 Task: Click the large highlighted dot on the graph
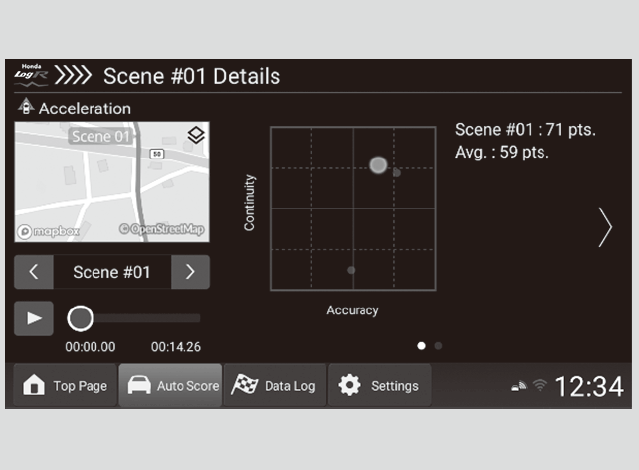click(378, 165)
